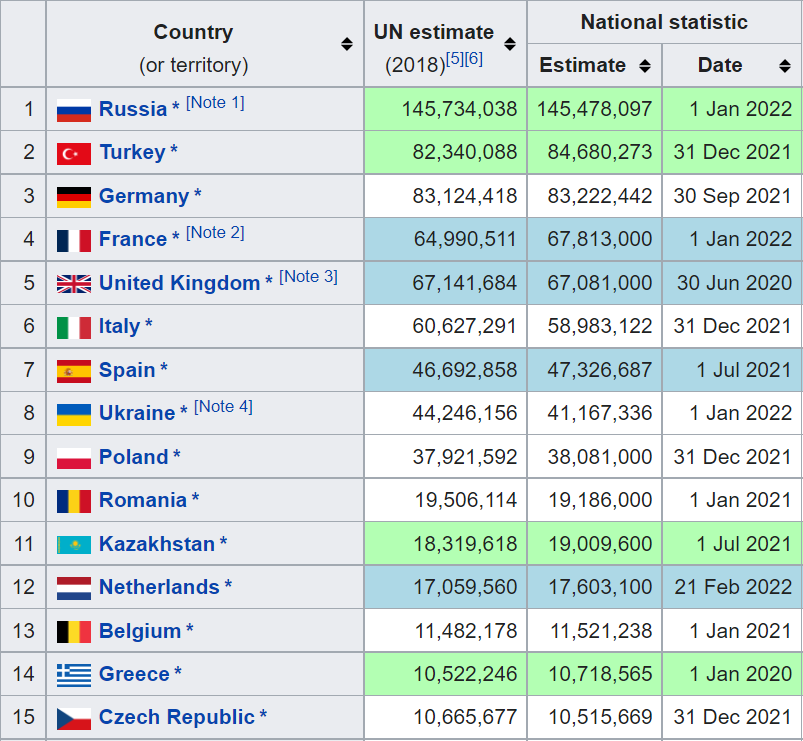Click the United Kingdom flag icon

(x=74, y=284)
